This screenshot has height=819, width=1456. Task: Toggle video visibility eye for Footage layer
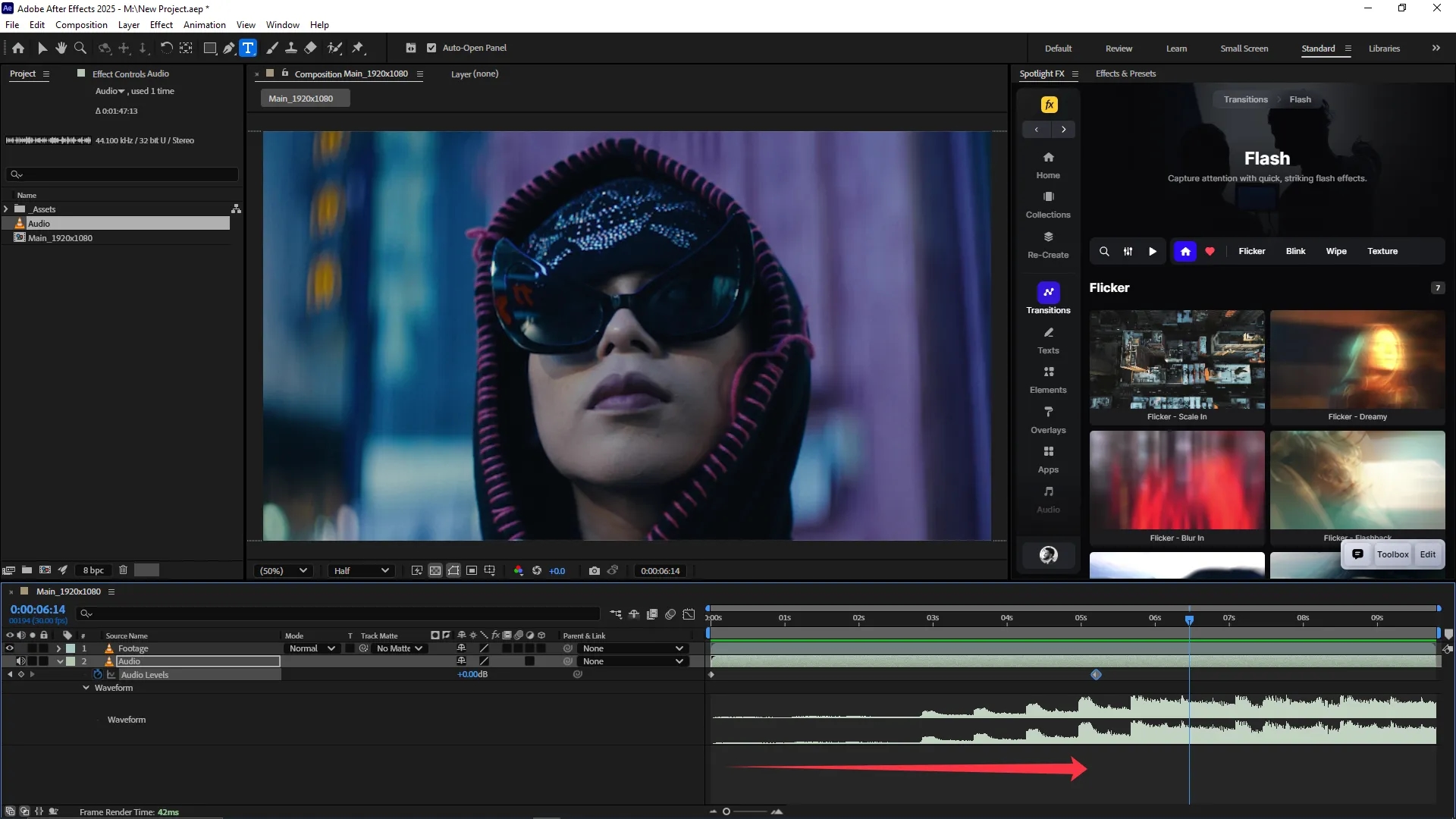10,648
